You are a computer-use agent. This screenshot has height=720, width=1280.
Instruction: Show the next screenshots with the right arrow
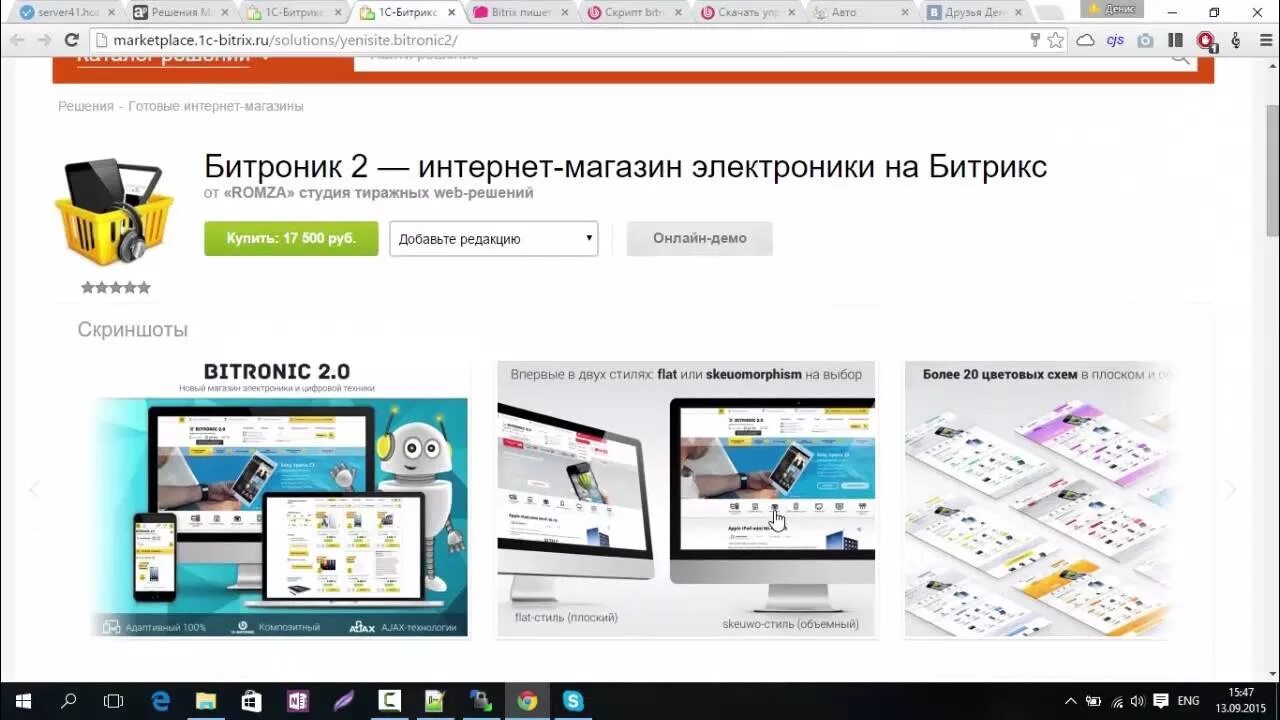point(1230,490)
